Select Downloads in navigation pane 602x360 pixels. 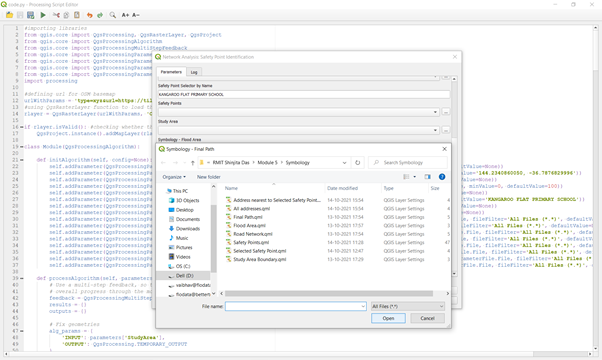pyautogui.click(x=188, y=229)
